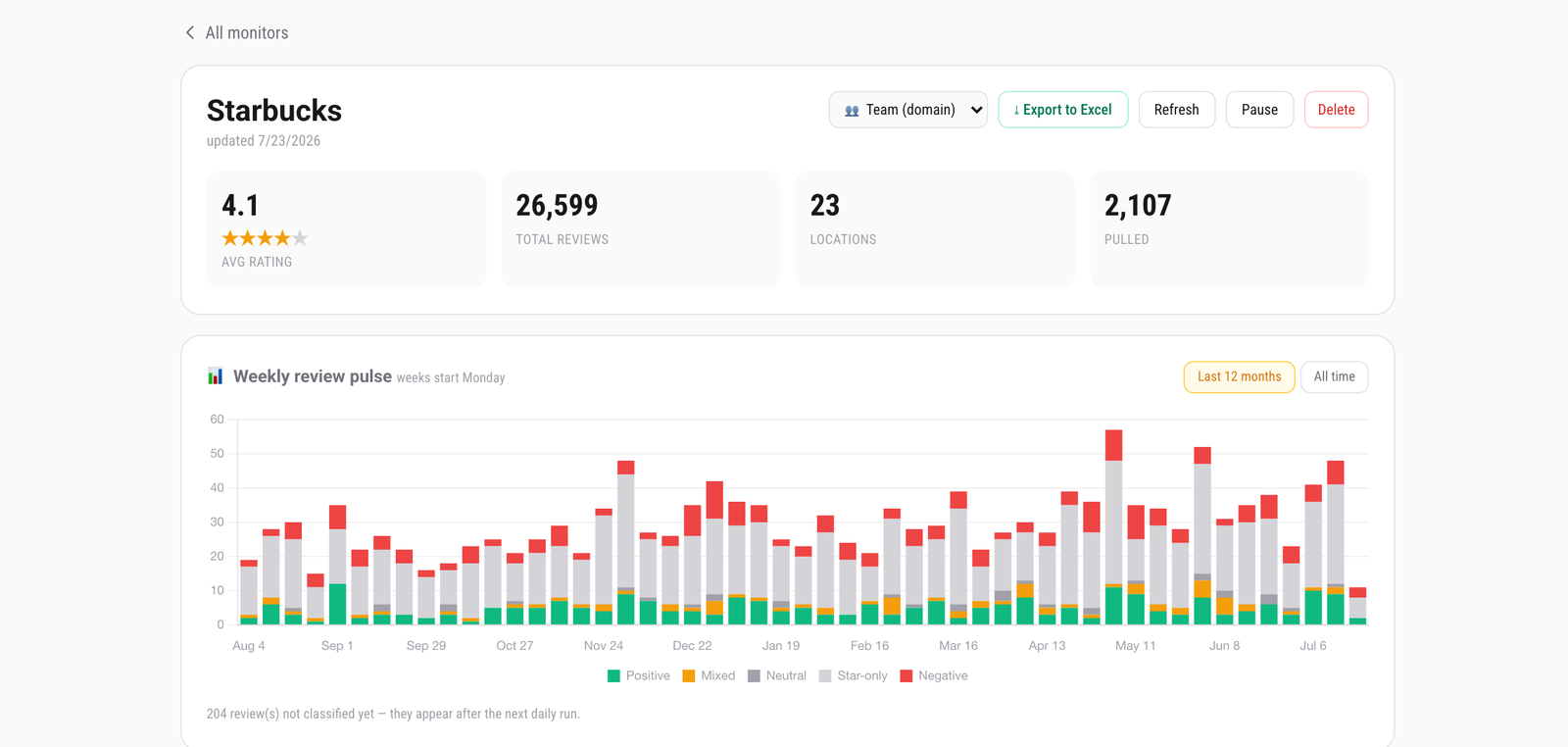Pause the Starbucks monitor
Image resolution: width=1568 pixels, height=747 pixels.
pos(1259,110)
